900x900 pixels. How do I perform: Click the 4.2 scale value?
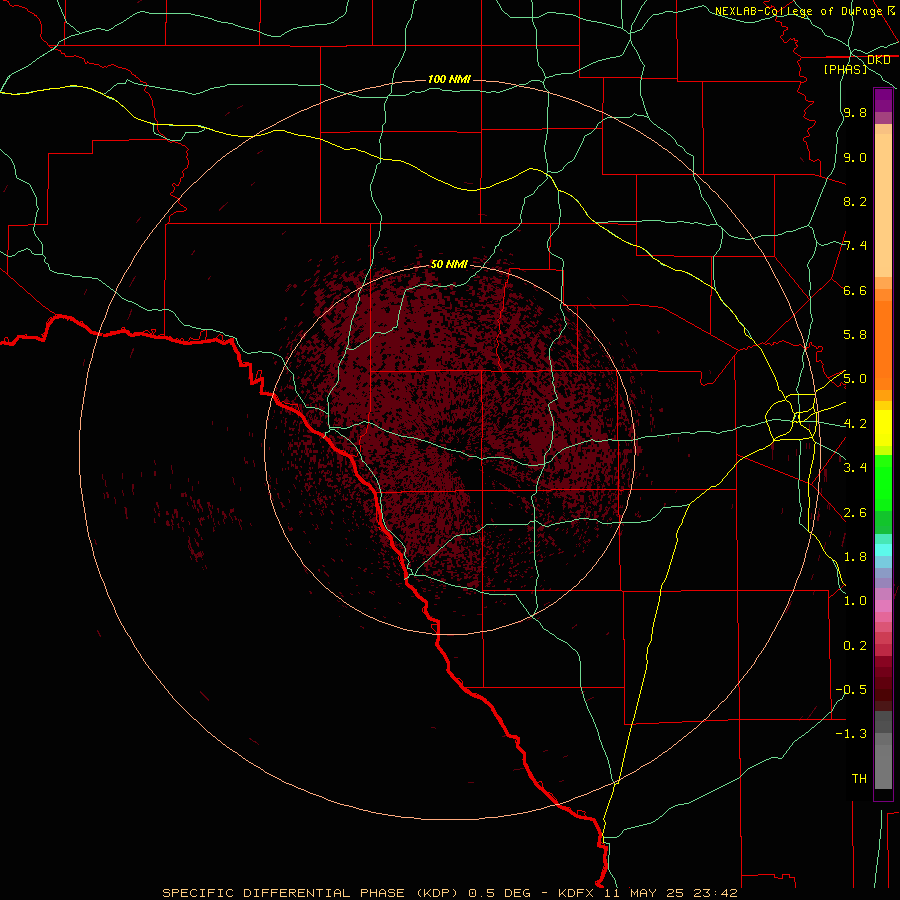[x=855, y=424]
